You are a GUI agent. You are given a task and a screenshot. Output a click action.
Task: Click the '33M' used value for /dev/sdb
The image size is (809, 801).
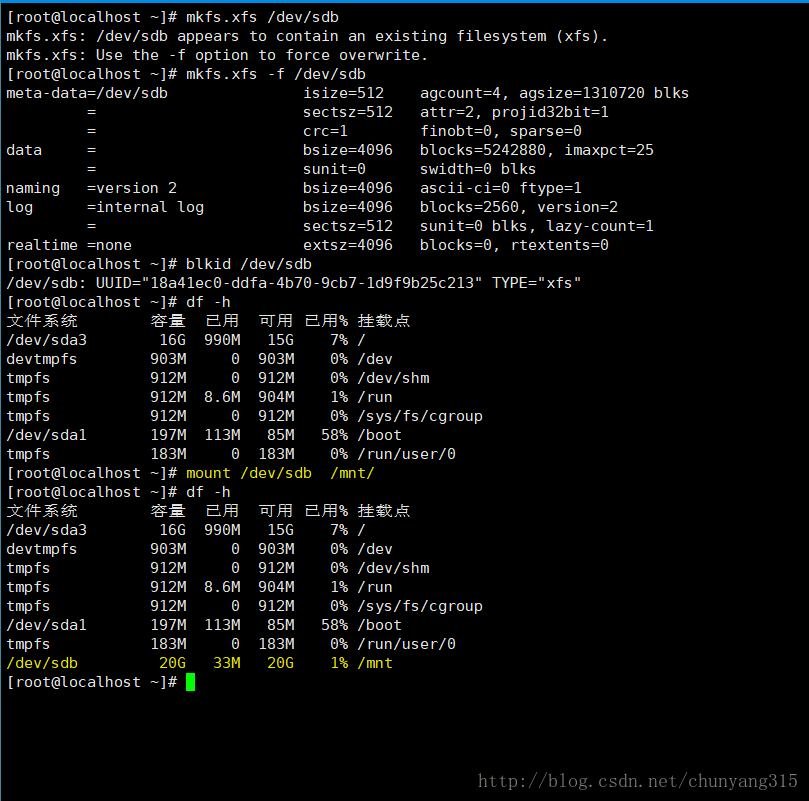[x=227, y=663]
